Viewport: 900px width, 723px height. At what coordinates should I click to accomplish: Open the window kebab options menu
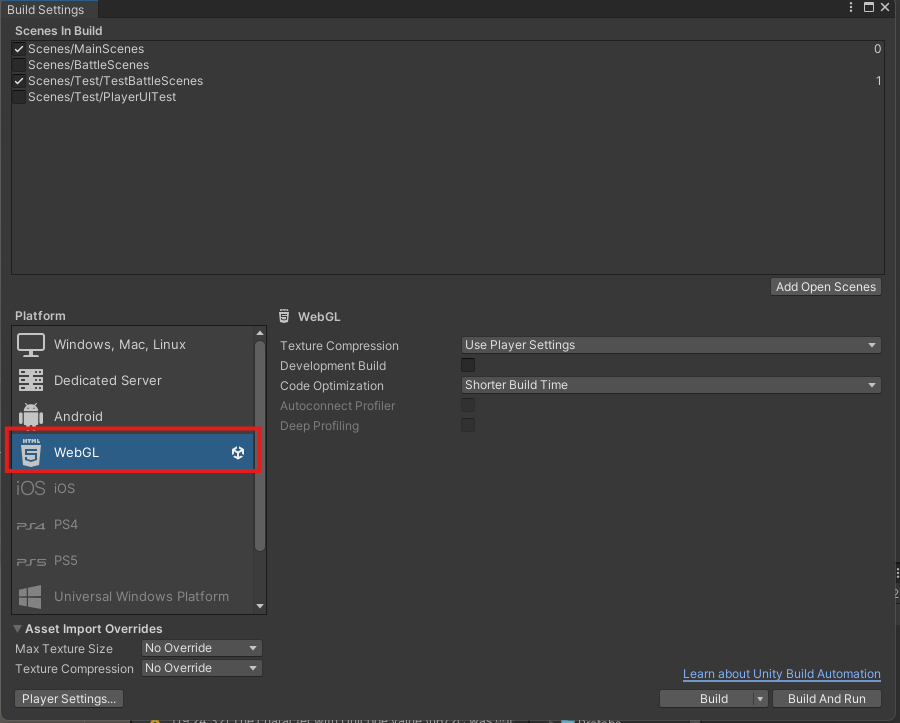coord(851,7)
